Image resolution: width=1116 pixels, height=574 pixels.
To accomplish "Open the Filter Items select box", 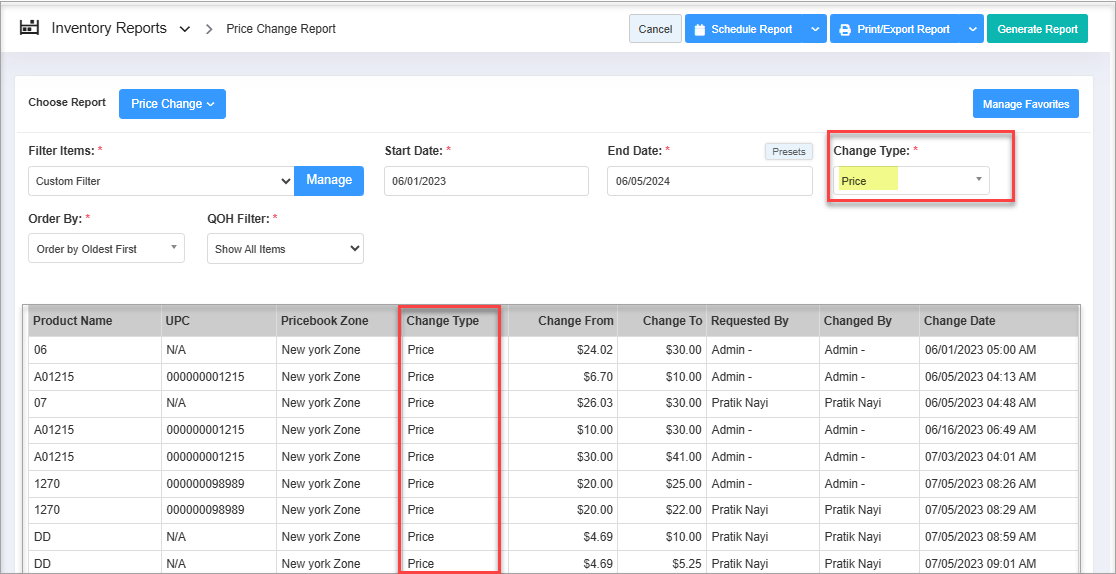I will pos(161,181).
